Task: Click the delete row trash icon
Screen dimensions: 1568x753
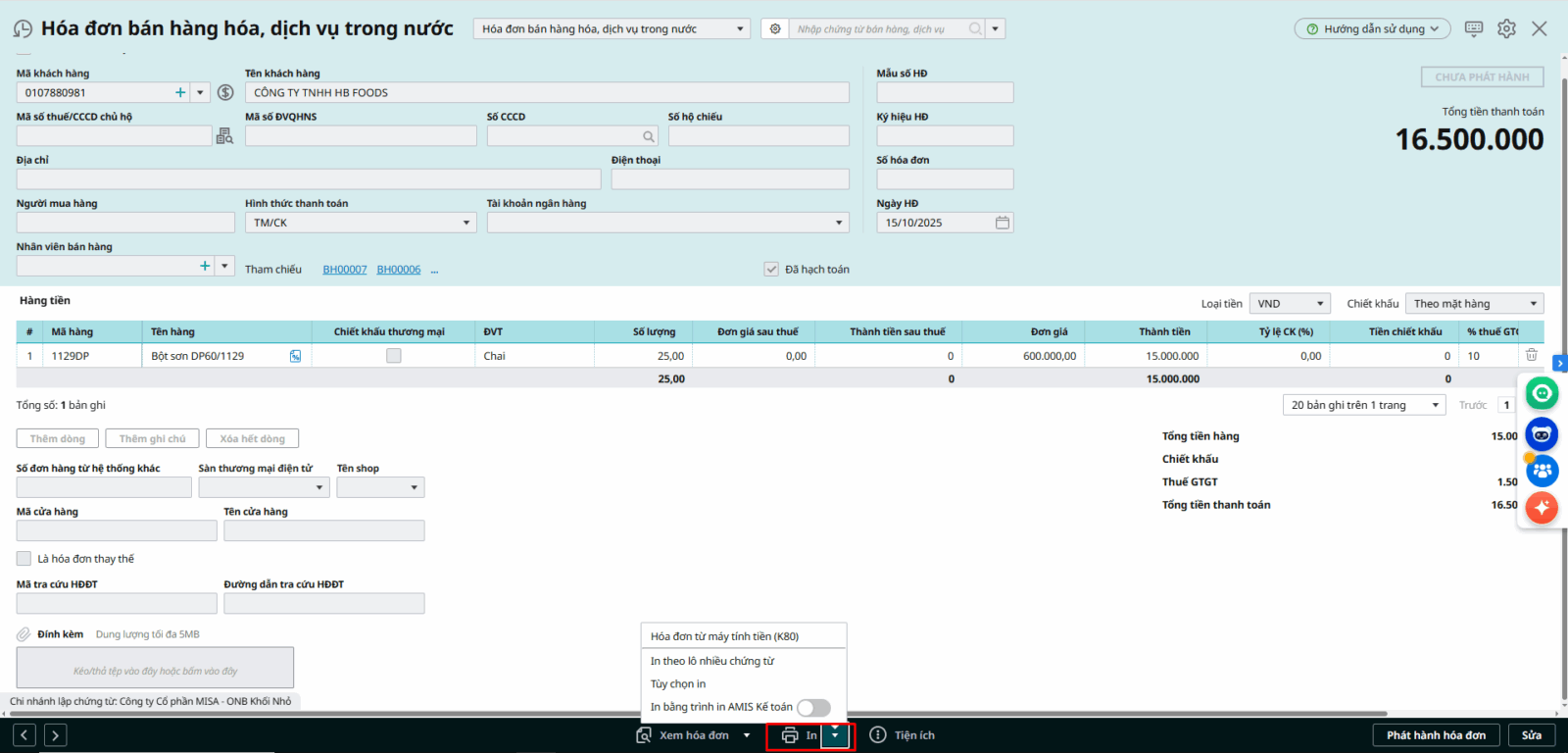Action: (1531, 355)
